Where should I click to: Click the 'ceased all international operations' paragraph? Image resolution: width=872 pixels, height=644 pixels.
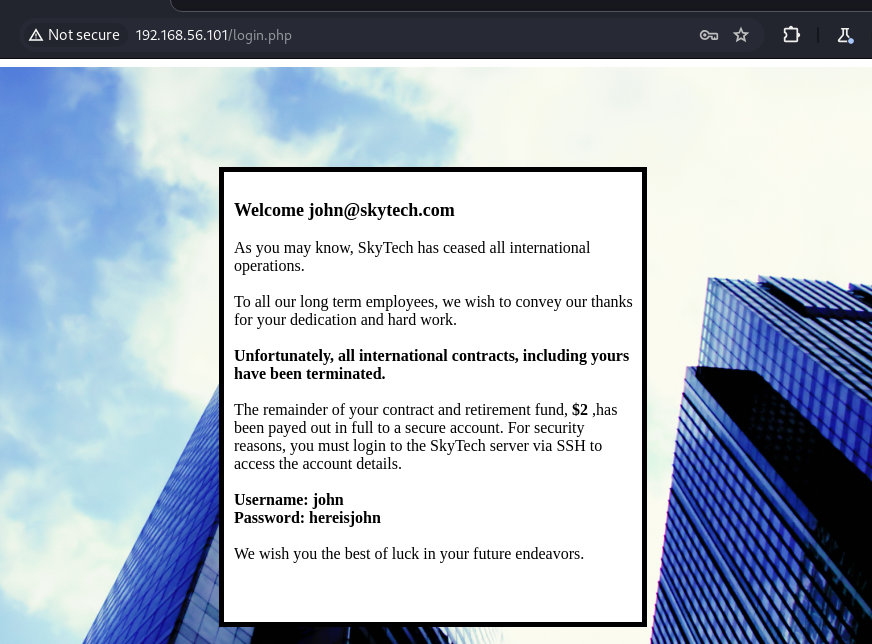[412, 256]
